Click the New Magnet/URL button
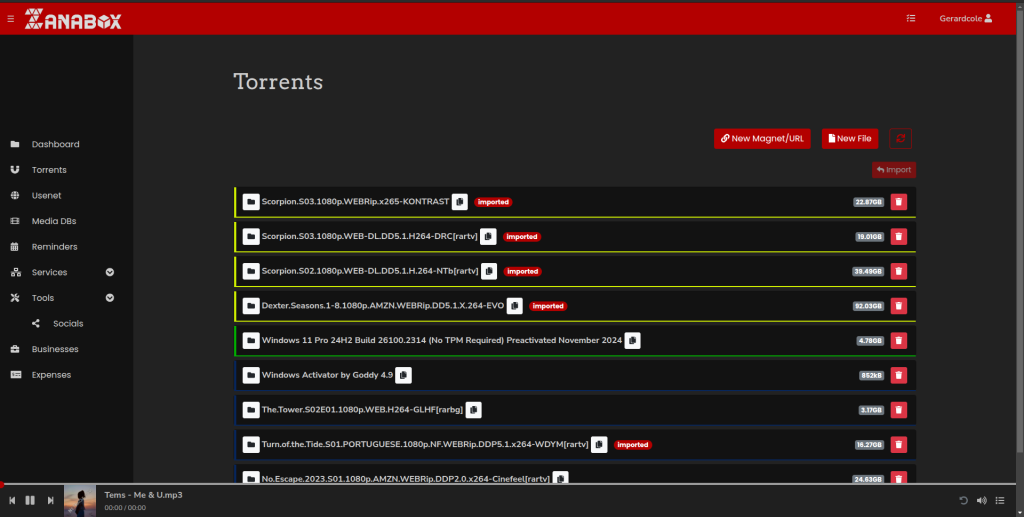This screenshot has width=1024, height=517. 762,138
